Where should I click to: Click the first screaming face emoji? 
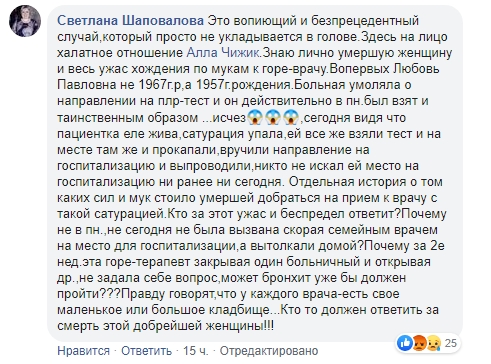[x=255, y=117]
